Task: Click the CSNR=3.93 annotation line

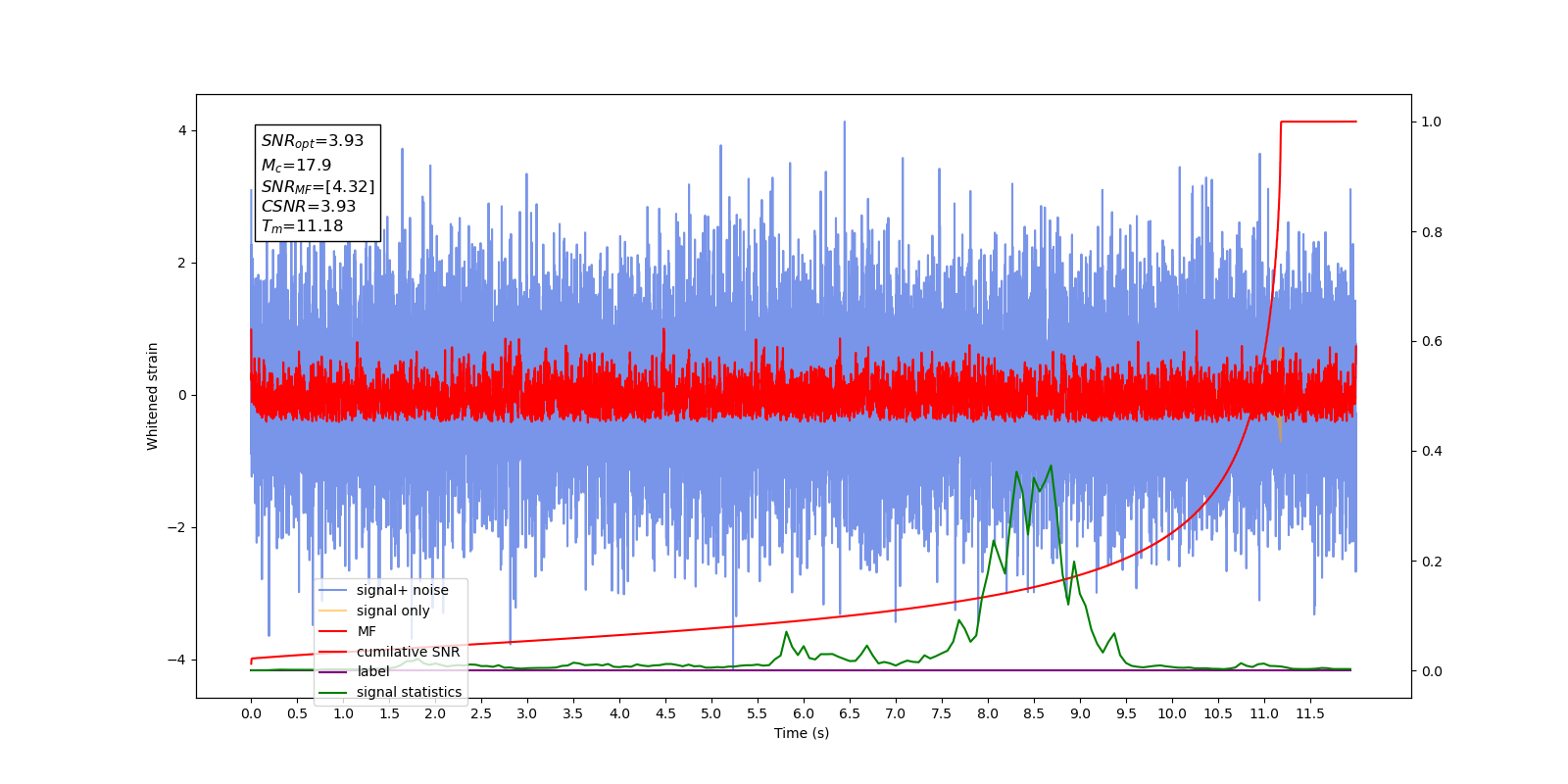Action: (x=309, y=206)
